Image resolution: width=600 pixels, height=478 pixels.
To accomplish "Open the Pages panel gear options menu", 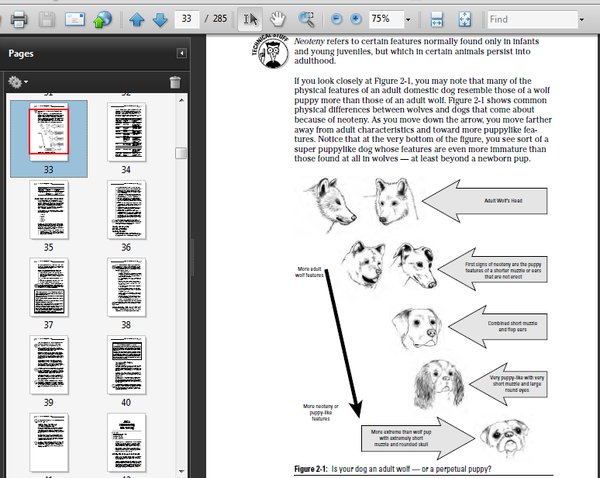I will [x=18, y=82].
